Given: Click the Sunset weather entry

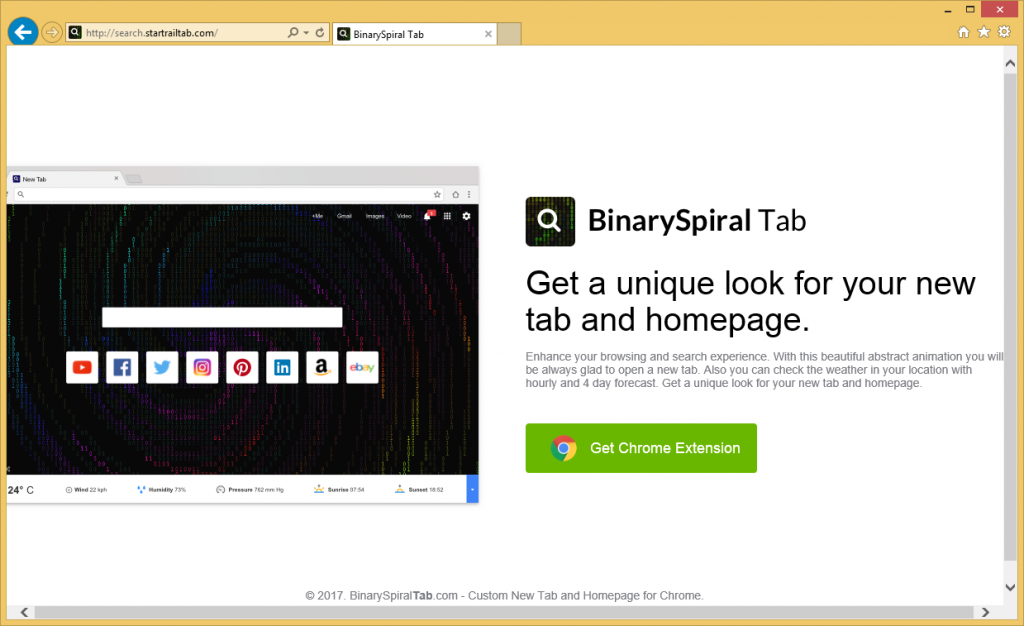Looking at the screenshot, I should click(x=419, y=490).
